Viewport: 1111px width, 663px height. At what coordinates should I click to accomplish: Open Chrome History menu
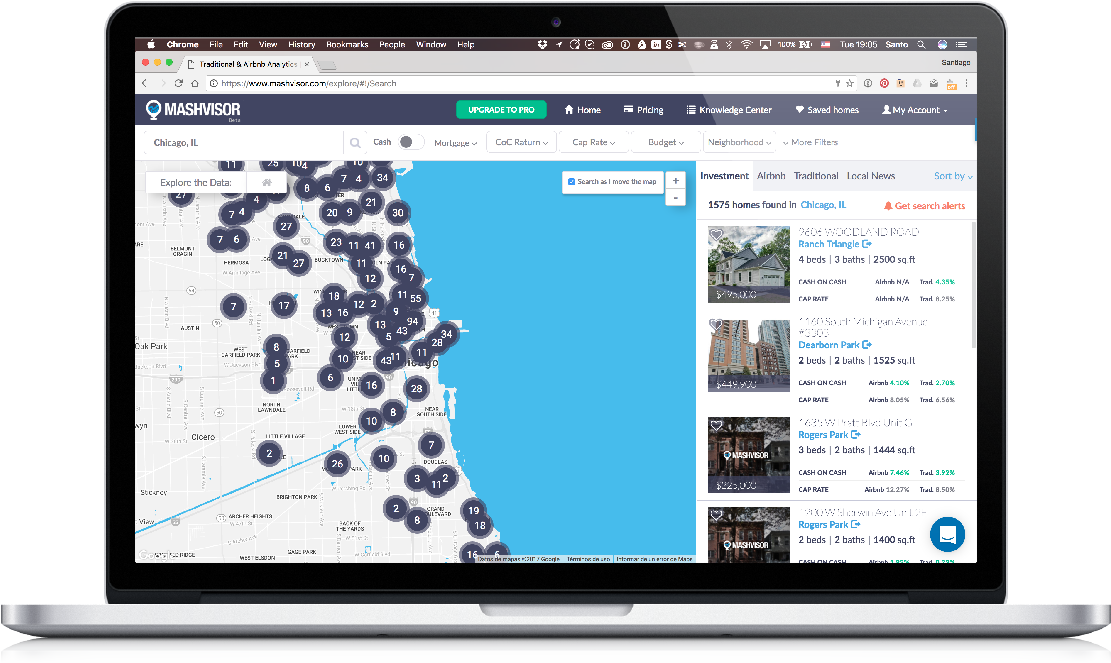pyautogui.click(x=302, y=44)
